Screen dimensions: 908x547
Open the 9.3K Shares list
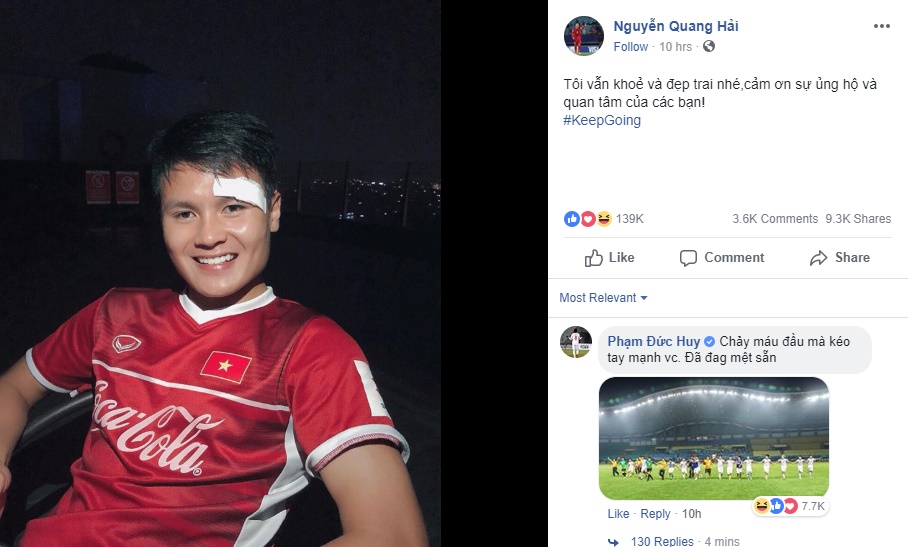pyautogui.click(x=858, y=219)
